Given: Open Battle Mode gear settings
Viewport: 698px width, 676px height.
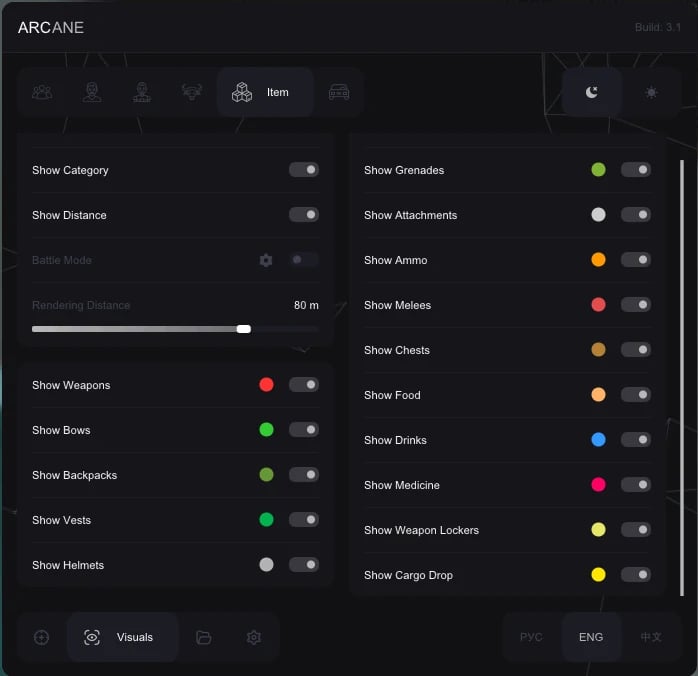Looking at the screenshot, I should [266, 260].
